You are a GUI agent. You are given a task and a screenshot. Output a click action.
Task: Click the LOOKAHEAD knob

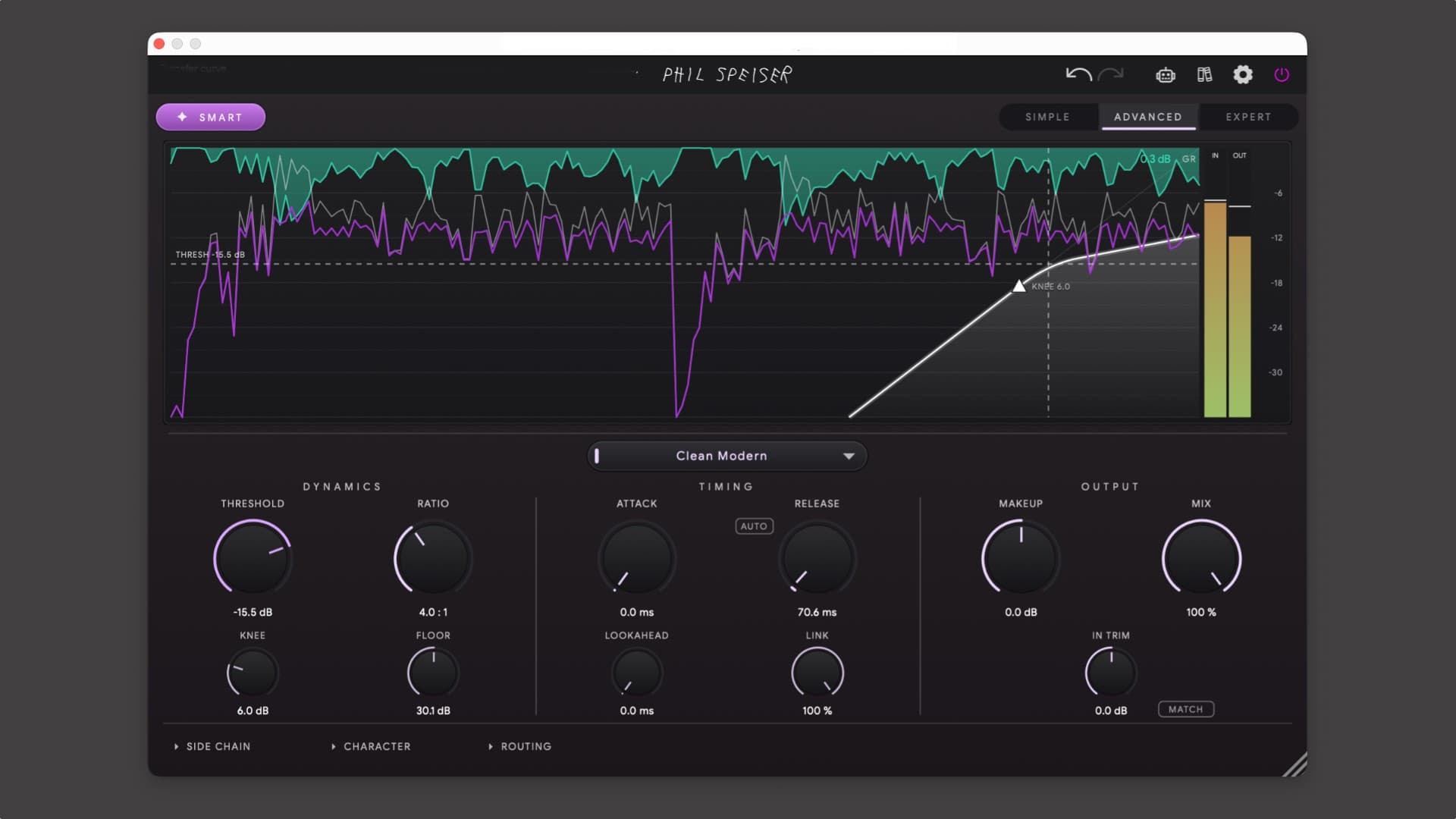[x=637, y=673]
